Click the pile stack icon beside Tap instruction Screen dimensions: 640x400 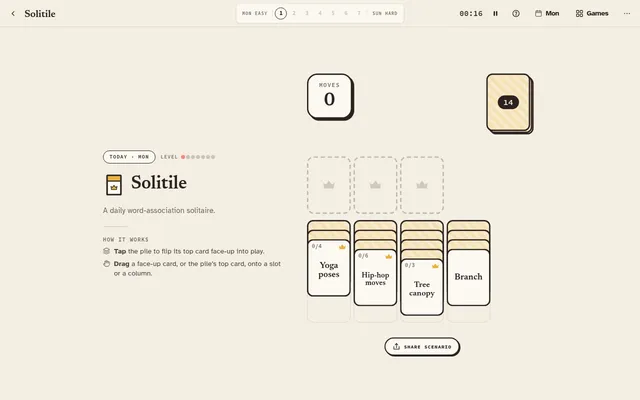click(107, 251)
